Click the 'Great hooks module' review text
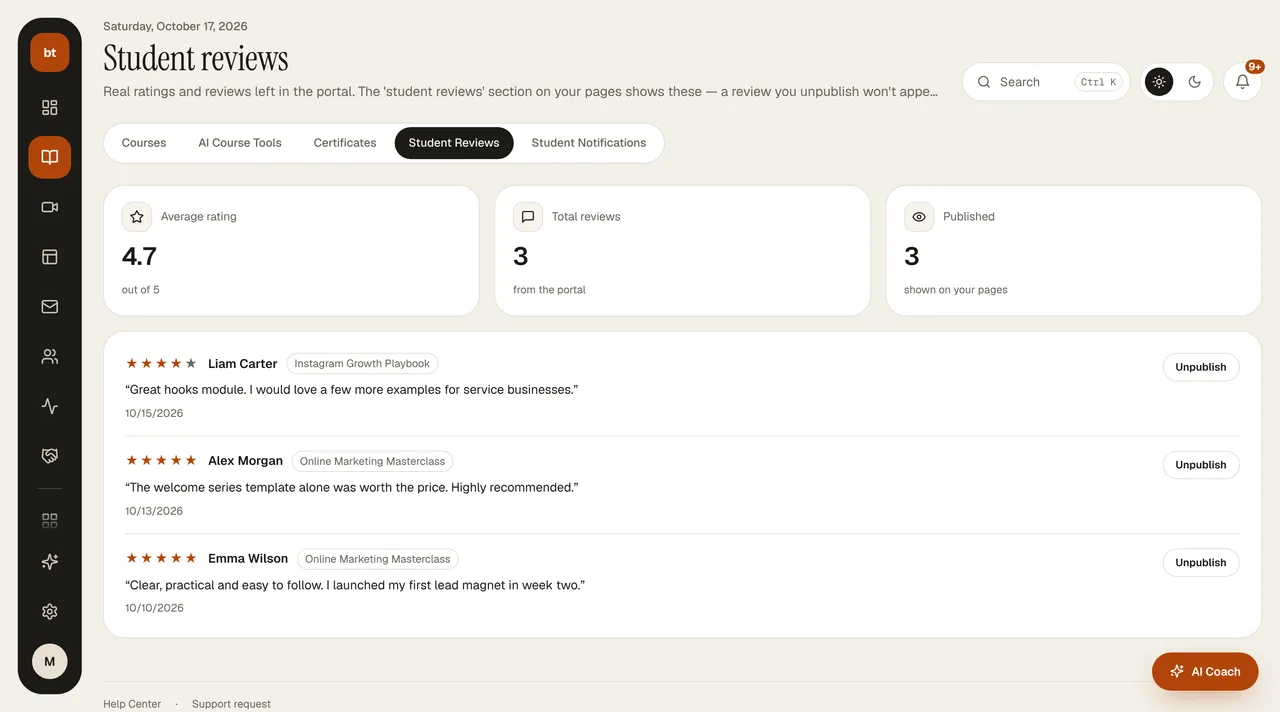Screen dimensions: 1280x712 (x=352, y=389)
